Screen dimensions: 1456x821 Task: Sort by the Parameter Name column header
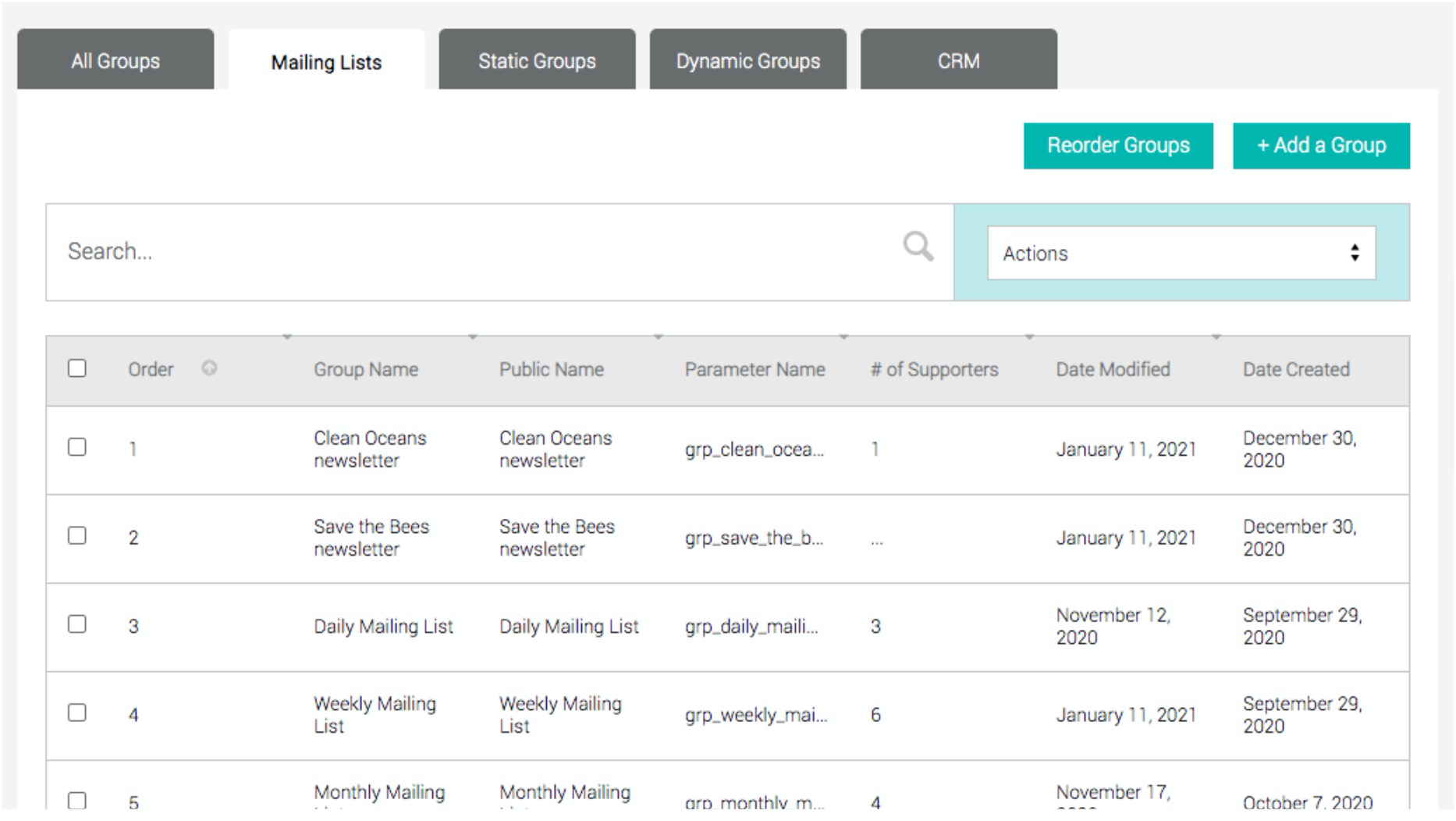755,369
